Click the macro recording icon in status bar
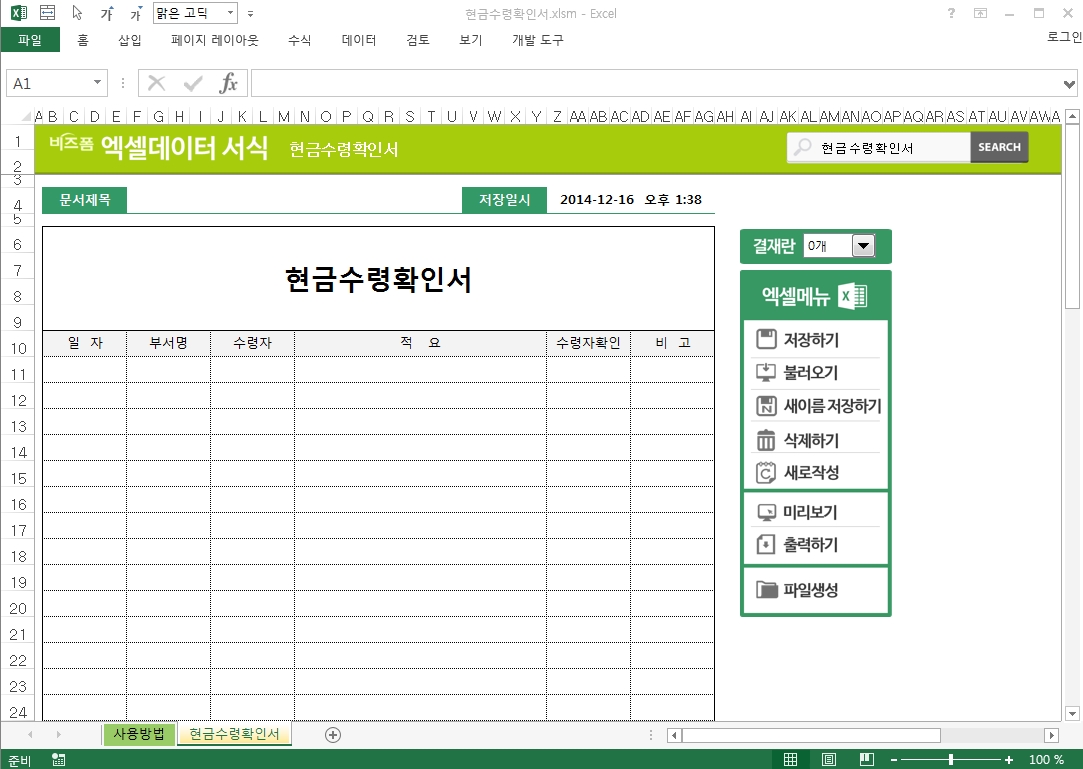The height and width of the screenshot is (769, 1083). pyautogui.click(x=59, y=760)
